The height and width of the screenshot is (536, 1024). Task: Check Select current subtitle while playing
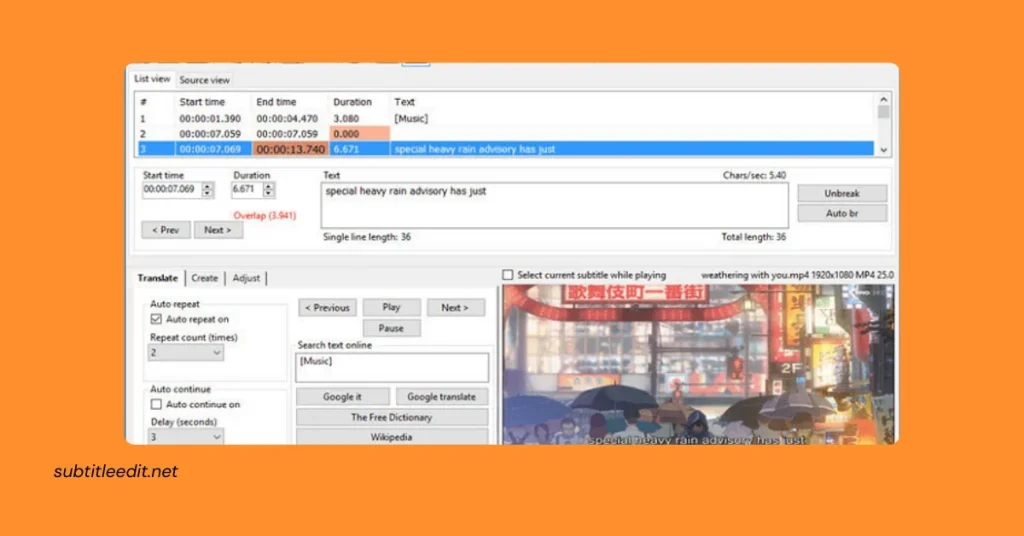(x=508, y=275)
